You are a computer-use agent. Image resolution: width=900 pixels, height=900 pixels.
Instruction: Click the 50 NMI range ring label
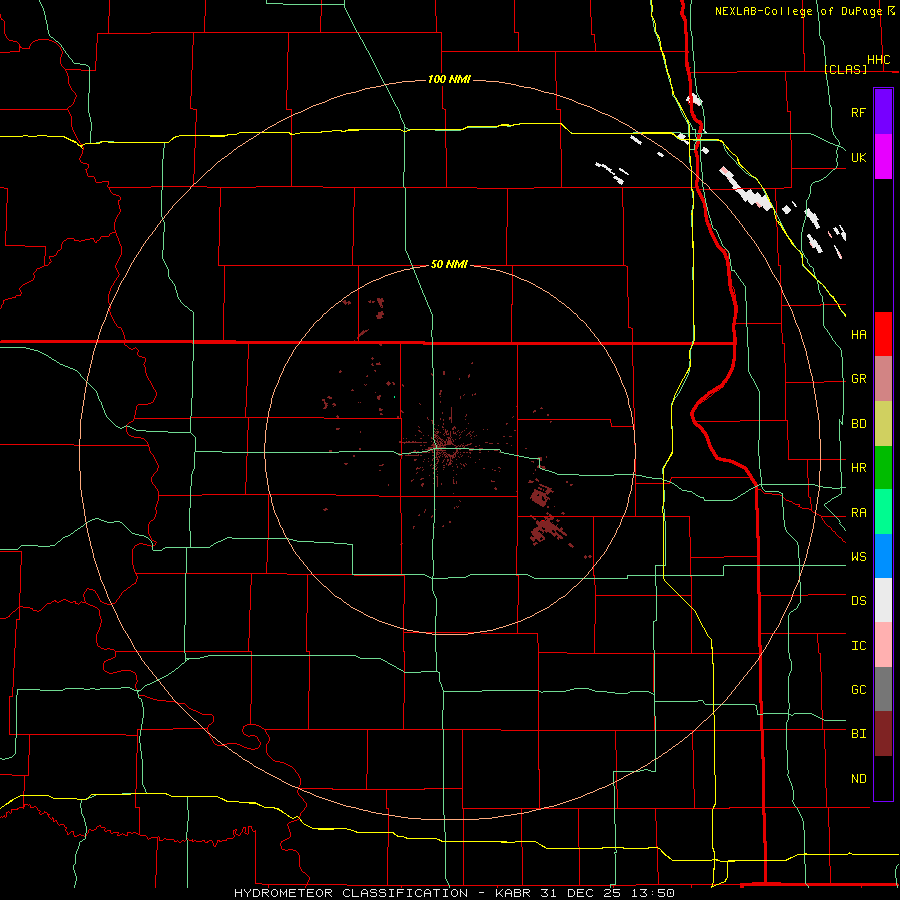pyautogui.click(x=449, y=264)
